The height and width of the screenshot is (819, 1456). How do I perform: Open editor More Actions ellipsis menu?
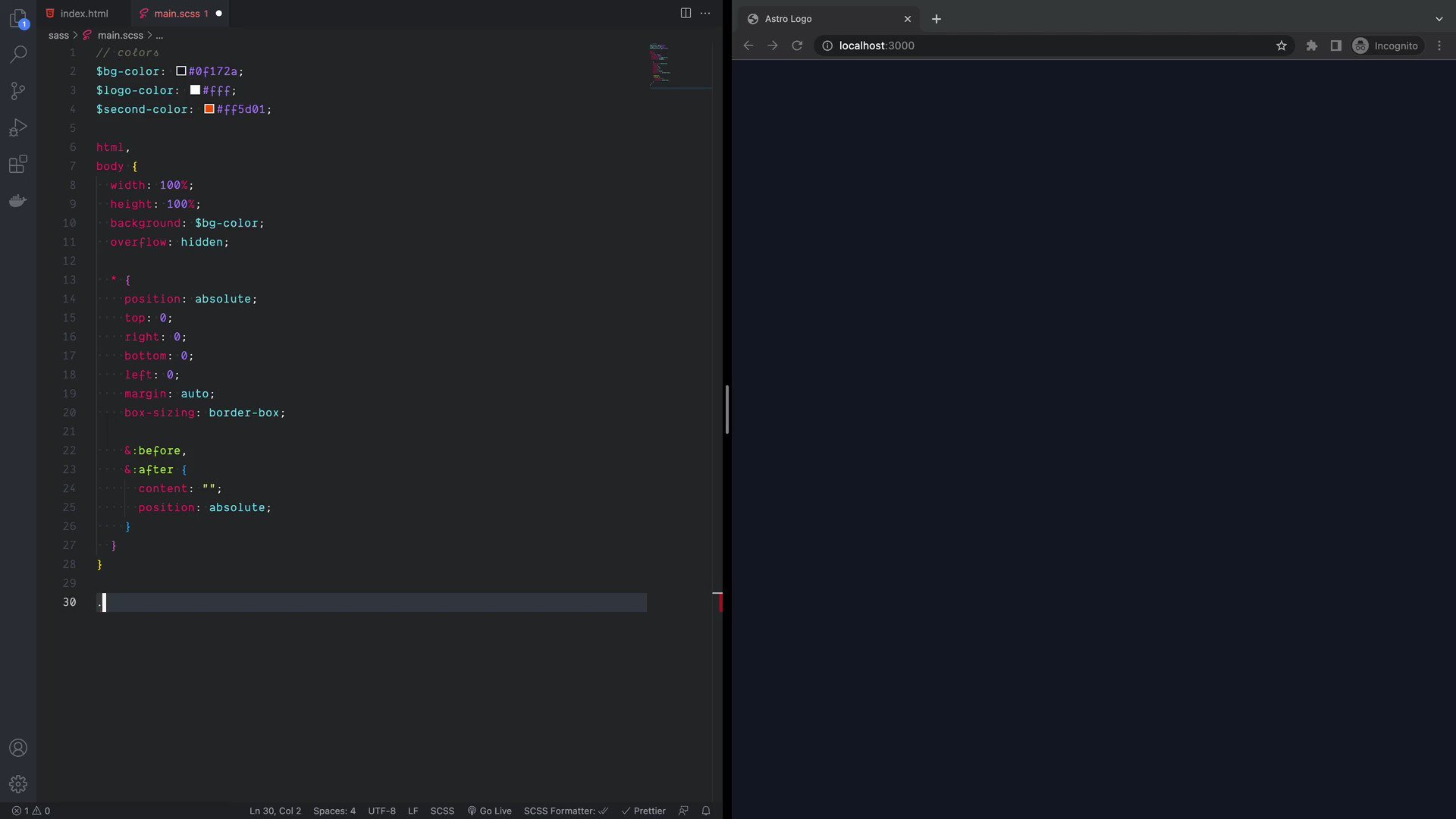pyautogui.click(x=705, y=13)
